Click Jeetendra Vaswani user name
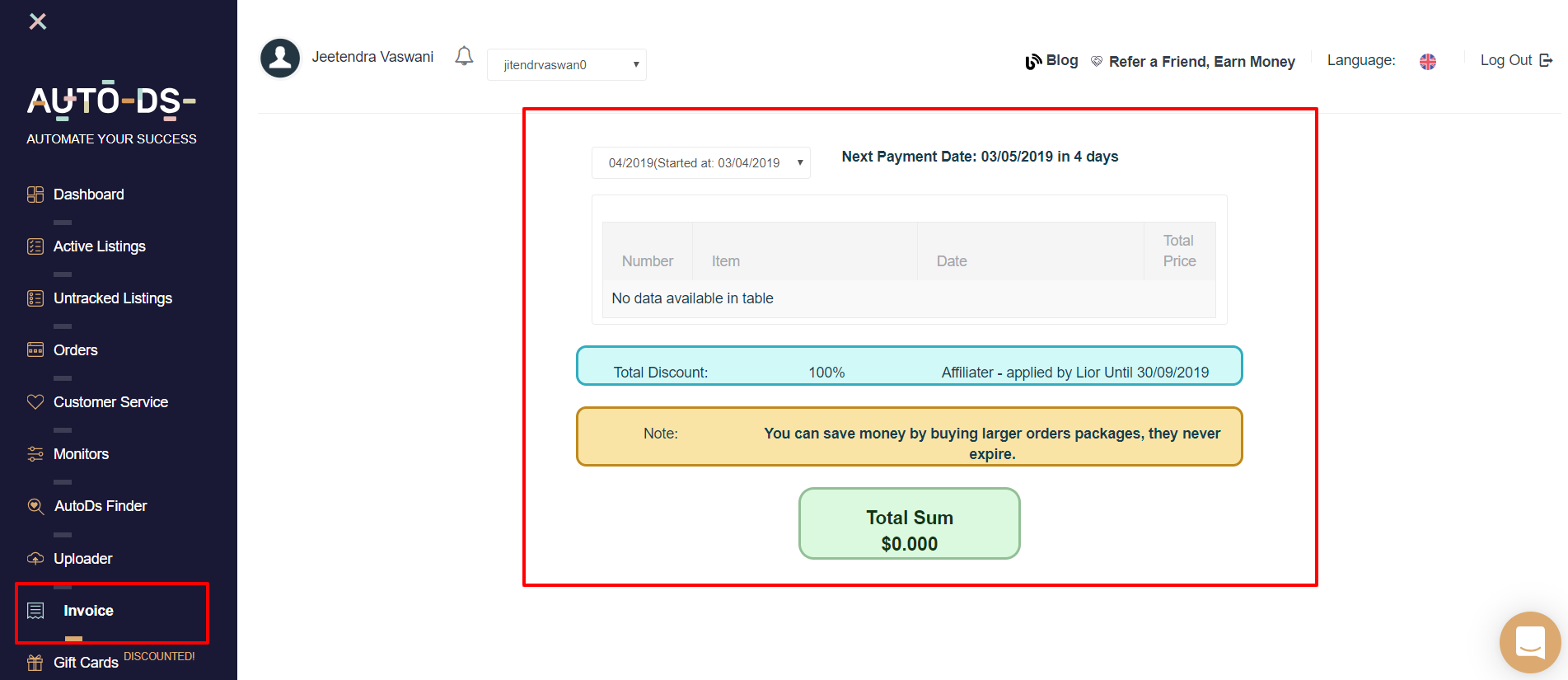The height and width of the screenshot is (680, 1568). tap(372, 57)
